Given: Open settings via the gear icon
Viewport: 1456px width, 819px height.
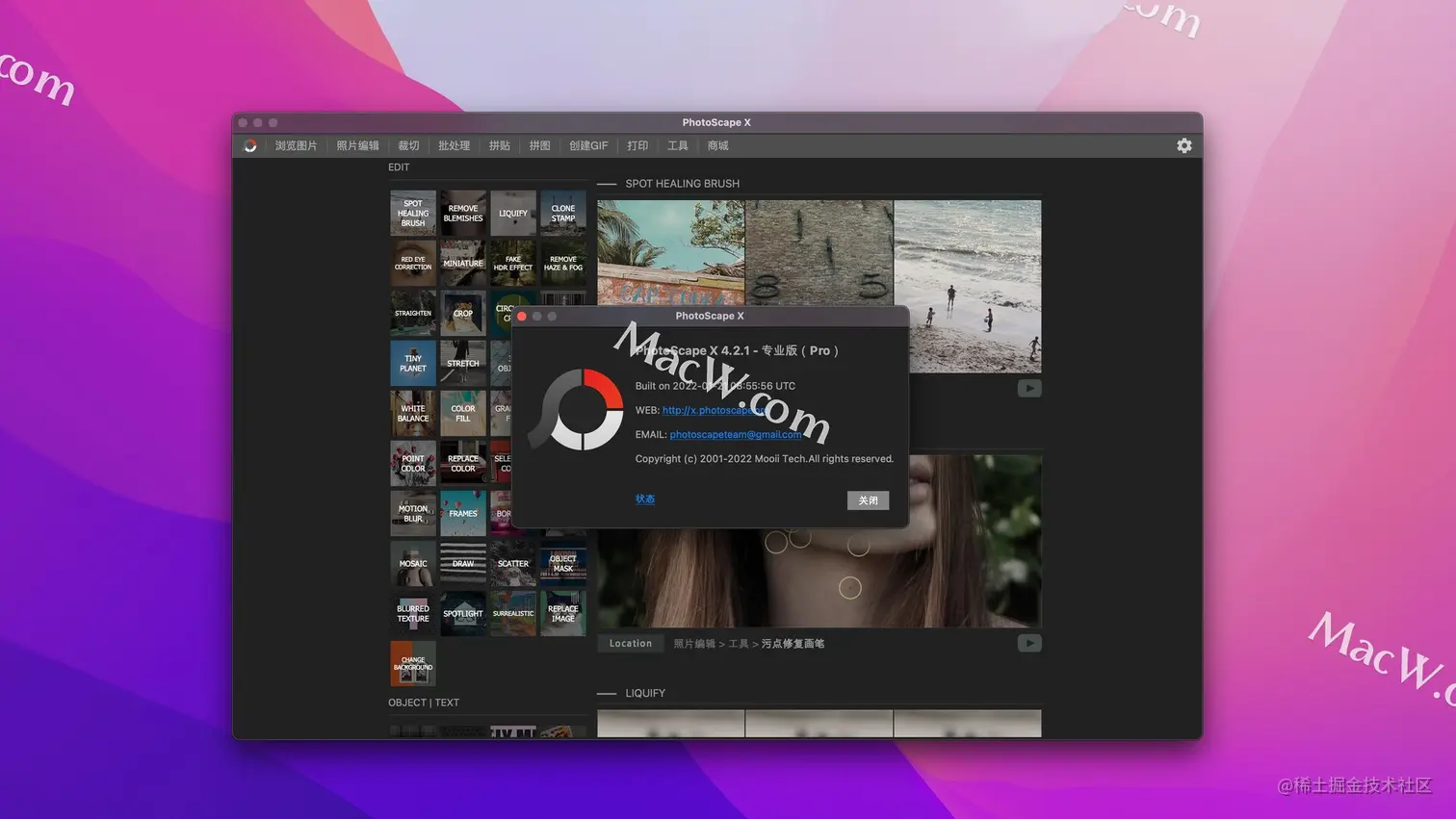Looking at the screenshot, I should click(1184, 145).
